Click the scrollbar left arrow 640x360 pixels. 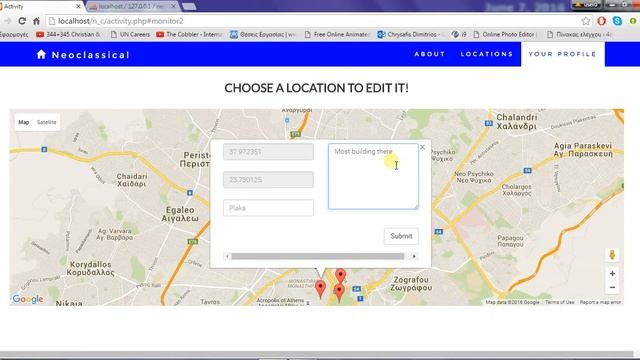point(227,256)
